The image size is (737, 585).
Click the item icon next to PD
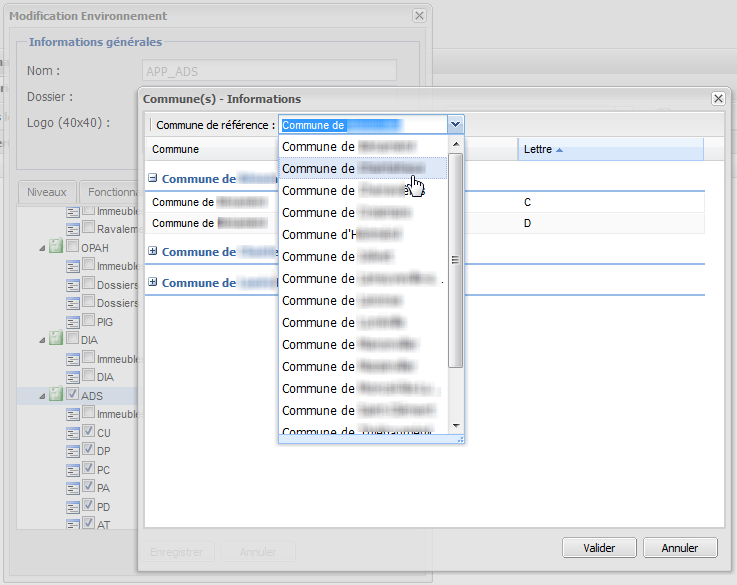pos(73,507)
